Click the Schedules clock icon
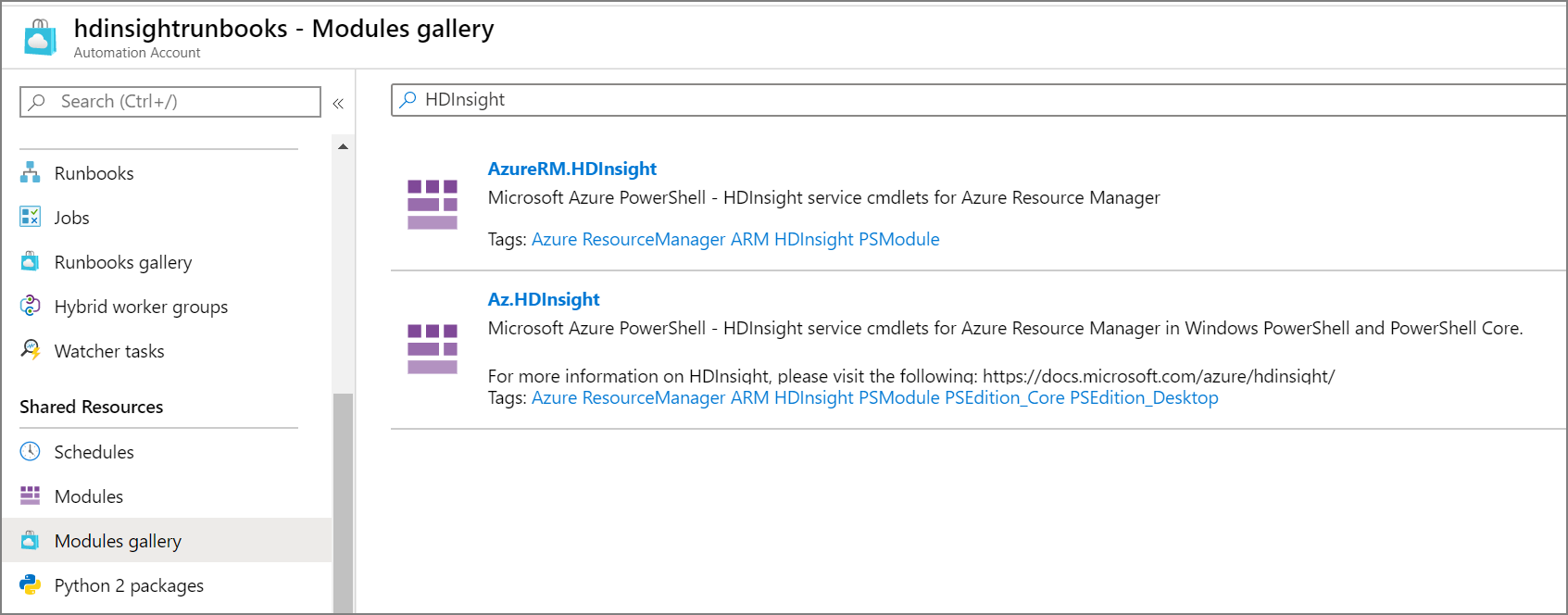 click(31, 451)
